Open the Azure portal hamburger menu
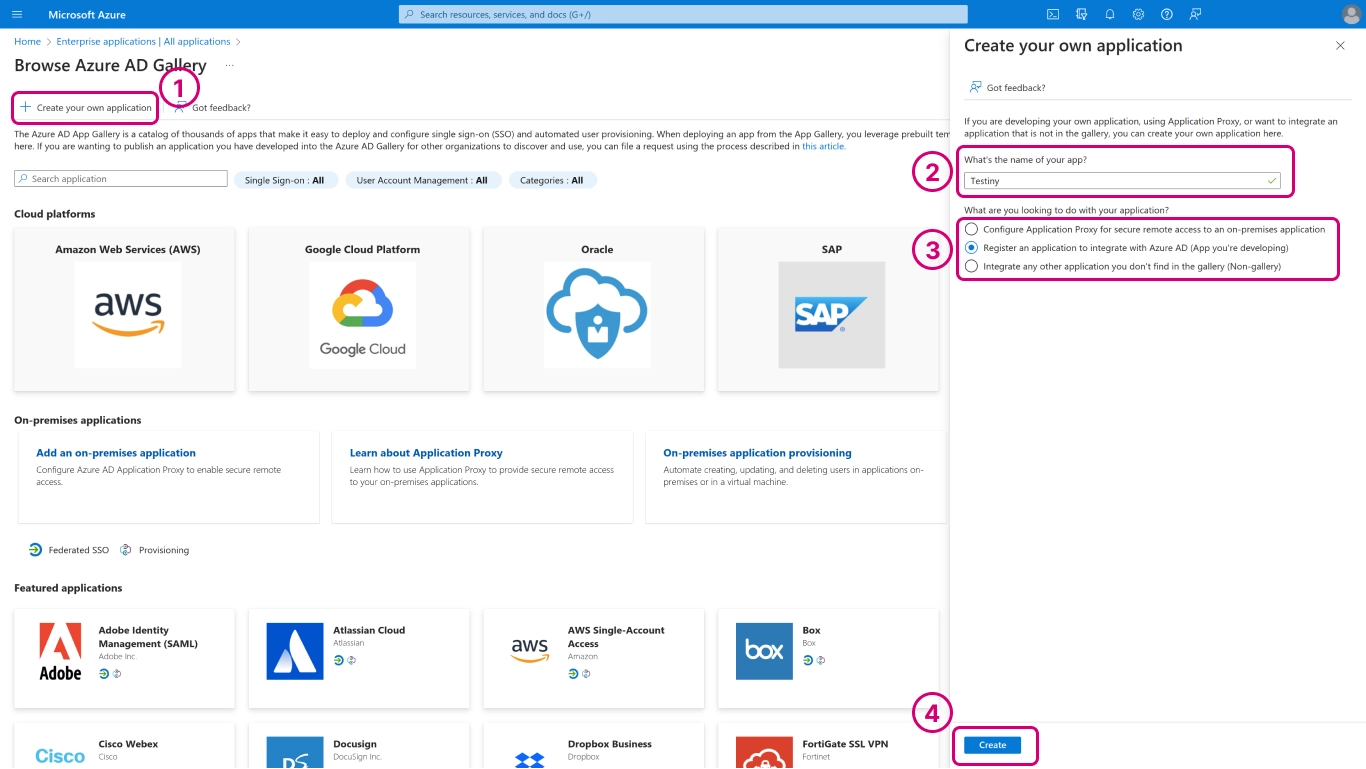Screen dimensions: 1366x769 tap(17, 15)
